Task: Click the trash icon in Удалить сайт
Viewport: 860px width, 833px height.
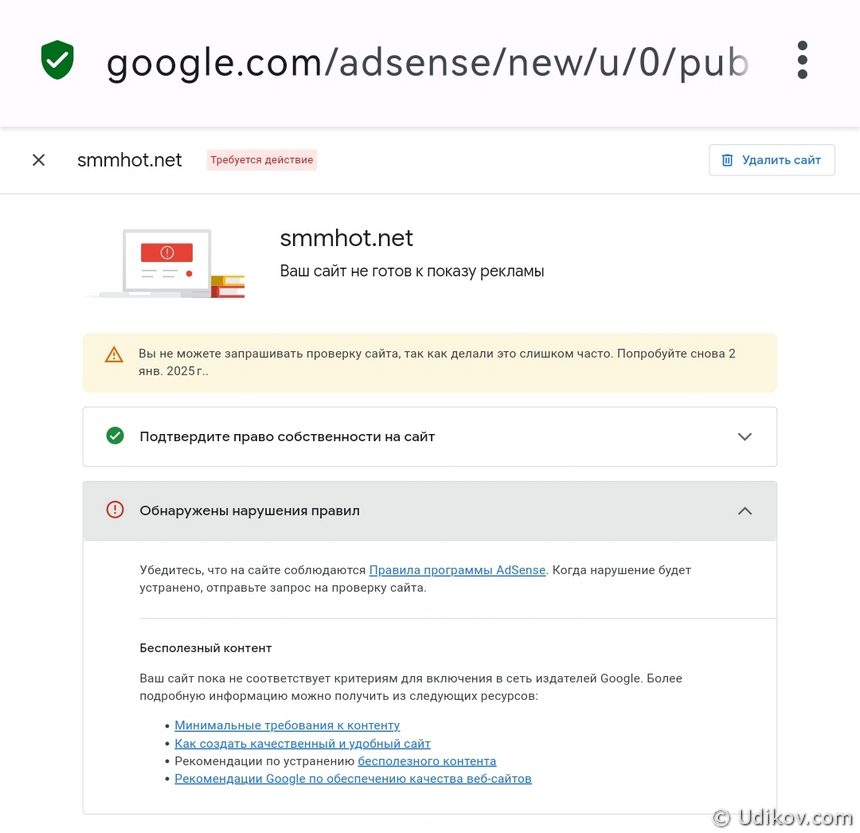Action: click(727, 160)
